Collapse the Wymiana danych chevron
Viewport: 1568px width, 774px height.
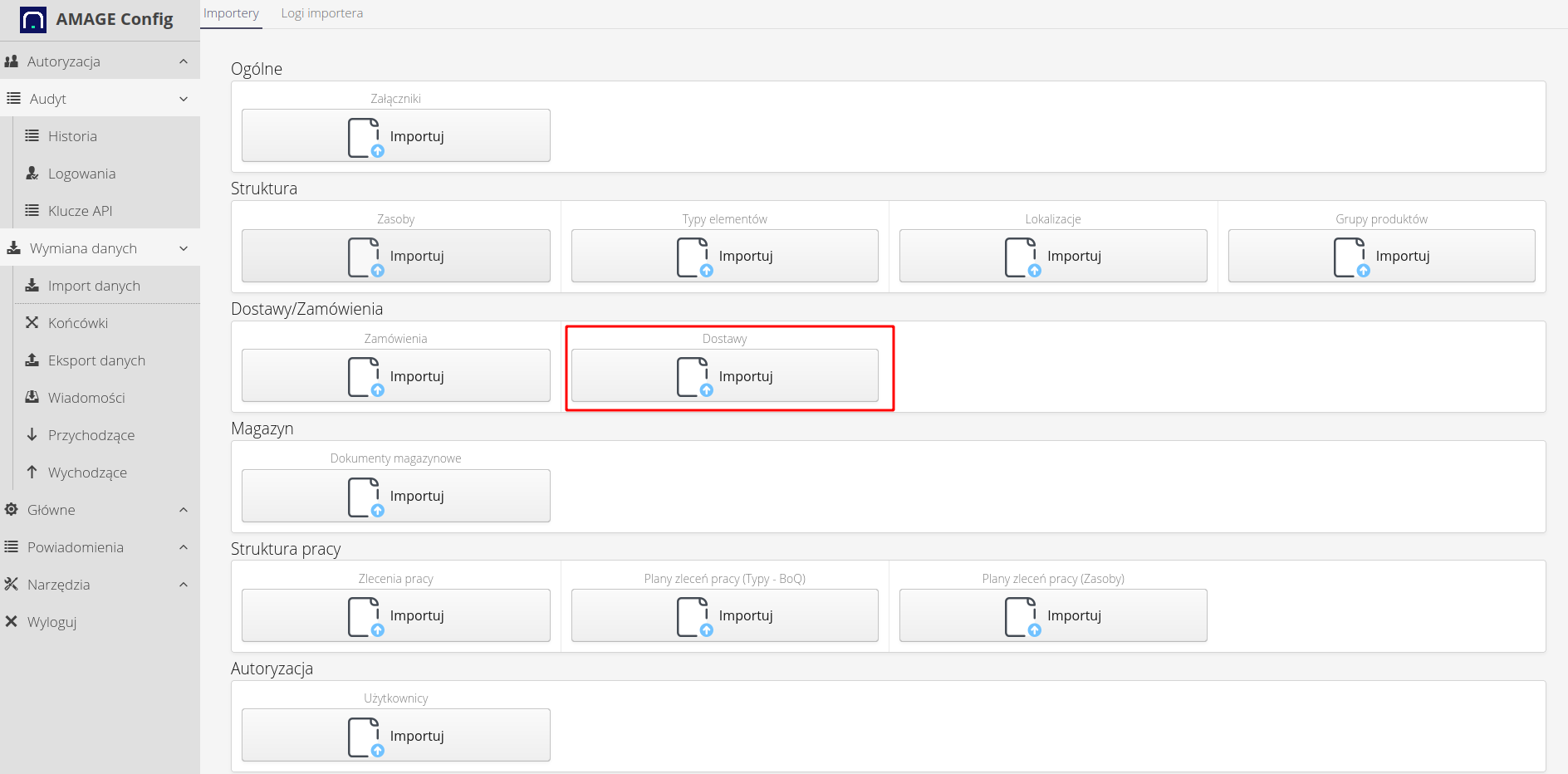(184, 248)
